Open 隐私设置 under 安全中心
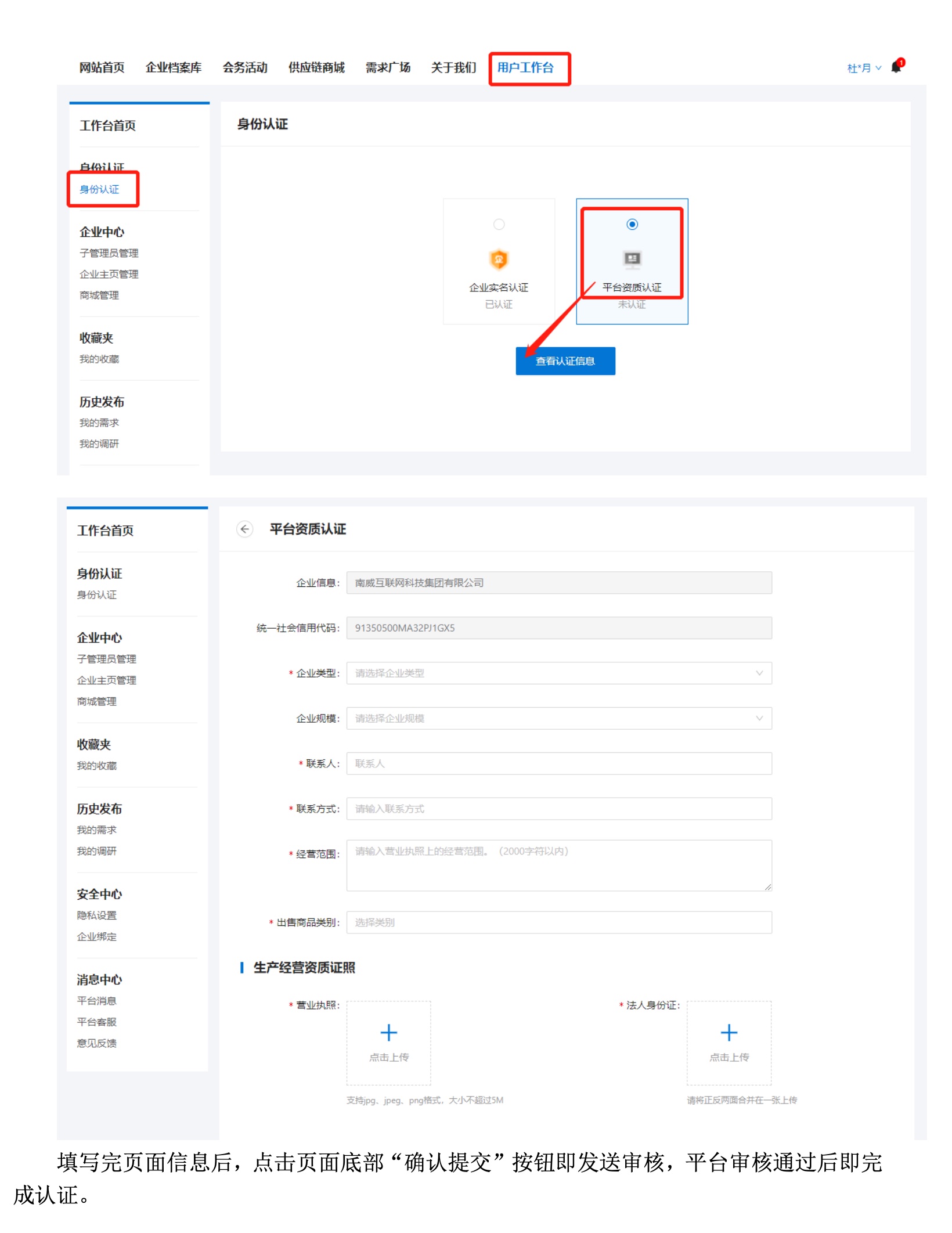Image resolution: width=952 pixels, height=1233 pixels. (97, 915)
